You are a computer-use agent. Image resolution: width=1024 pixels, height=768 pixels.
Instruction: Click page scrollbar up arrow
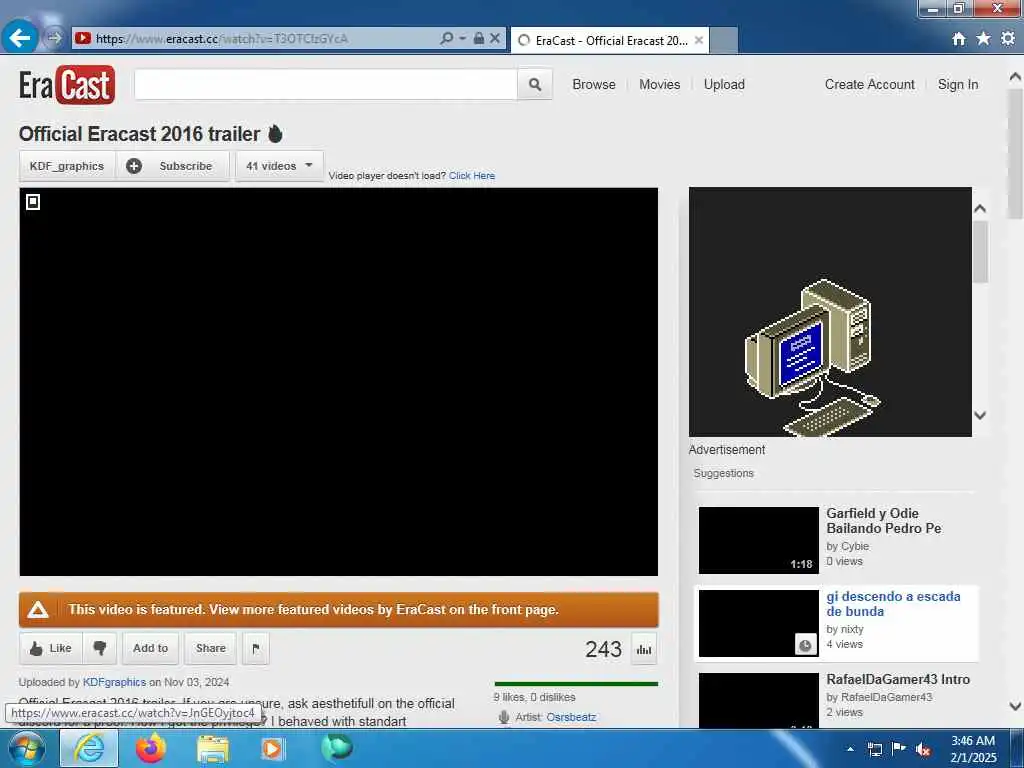click(1015, 77)
